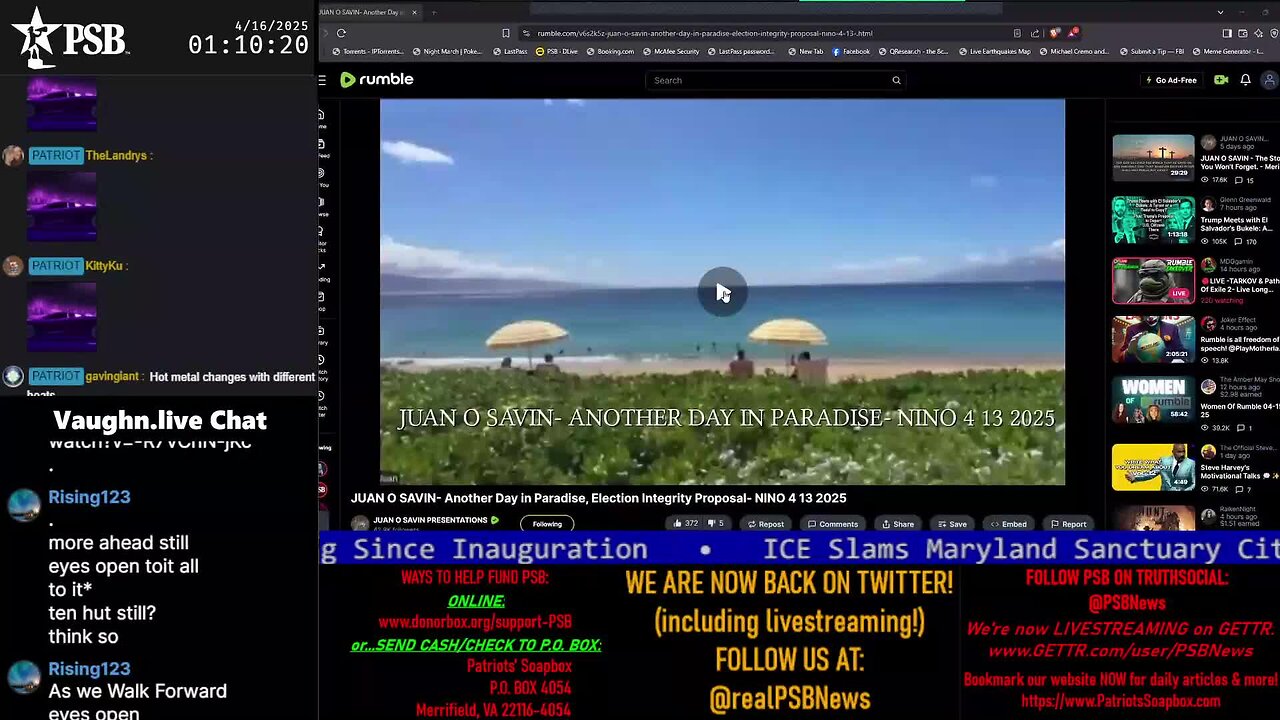This screenshot has height=720, width=1280.
Task: Open the Booking.com bookmark
Action: click(x=610, y=51)
